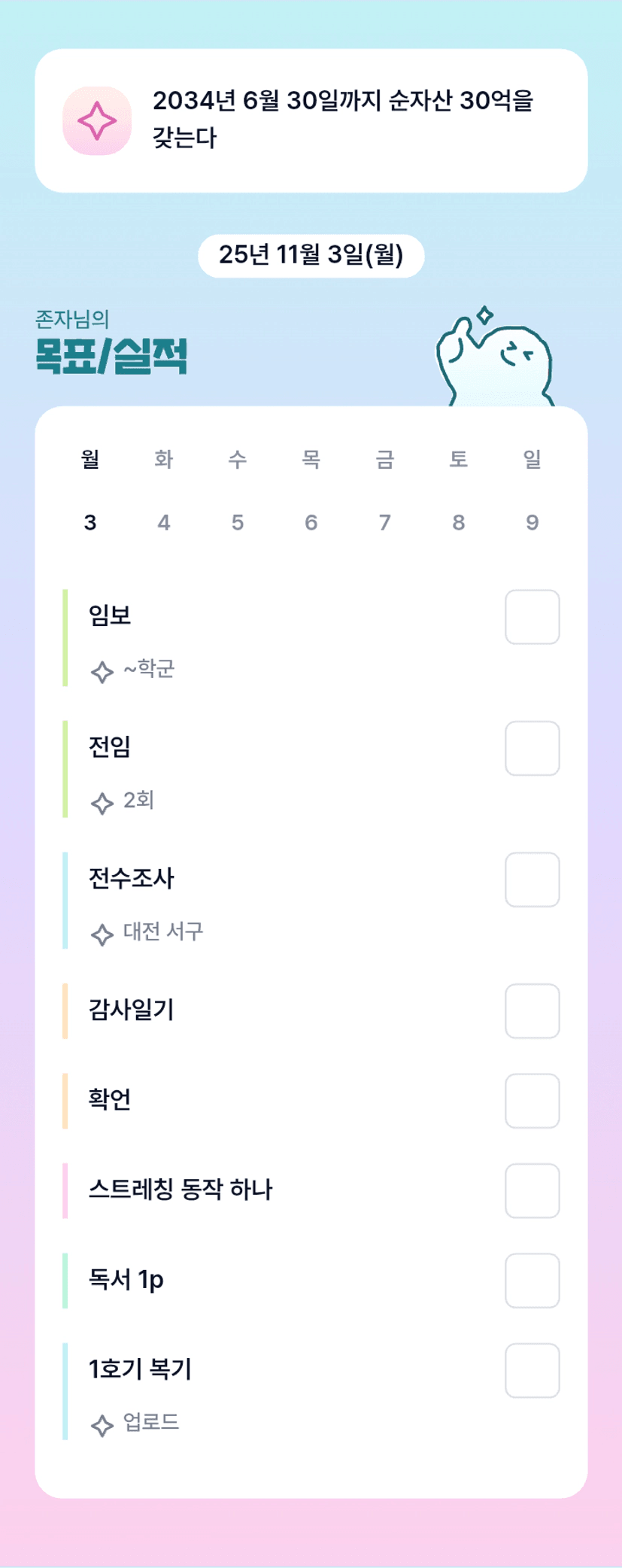Click sparkle icon beside 2회

point(102,803)
